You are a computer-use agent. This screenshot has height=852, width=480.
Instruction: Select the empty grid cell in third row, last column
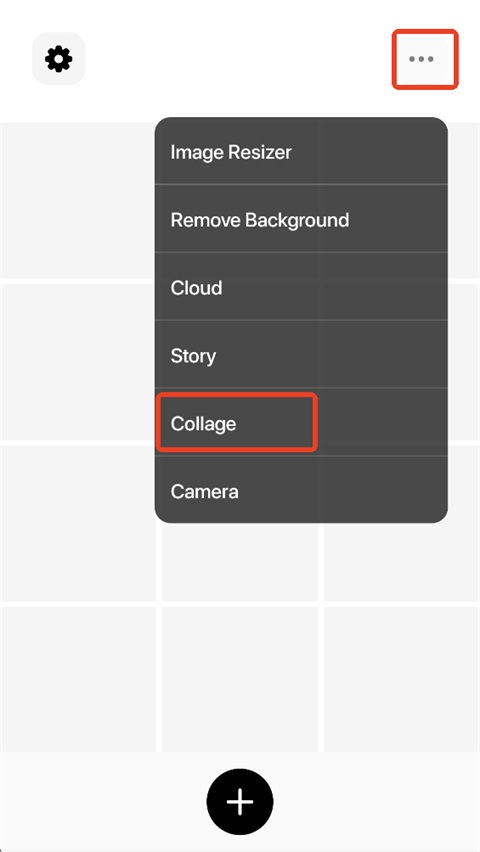point(402,562)
